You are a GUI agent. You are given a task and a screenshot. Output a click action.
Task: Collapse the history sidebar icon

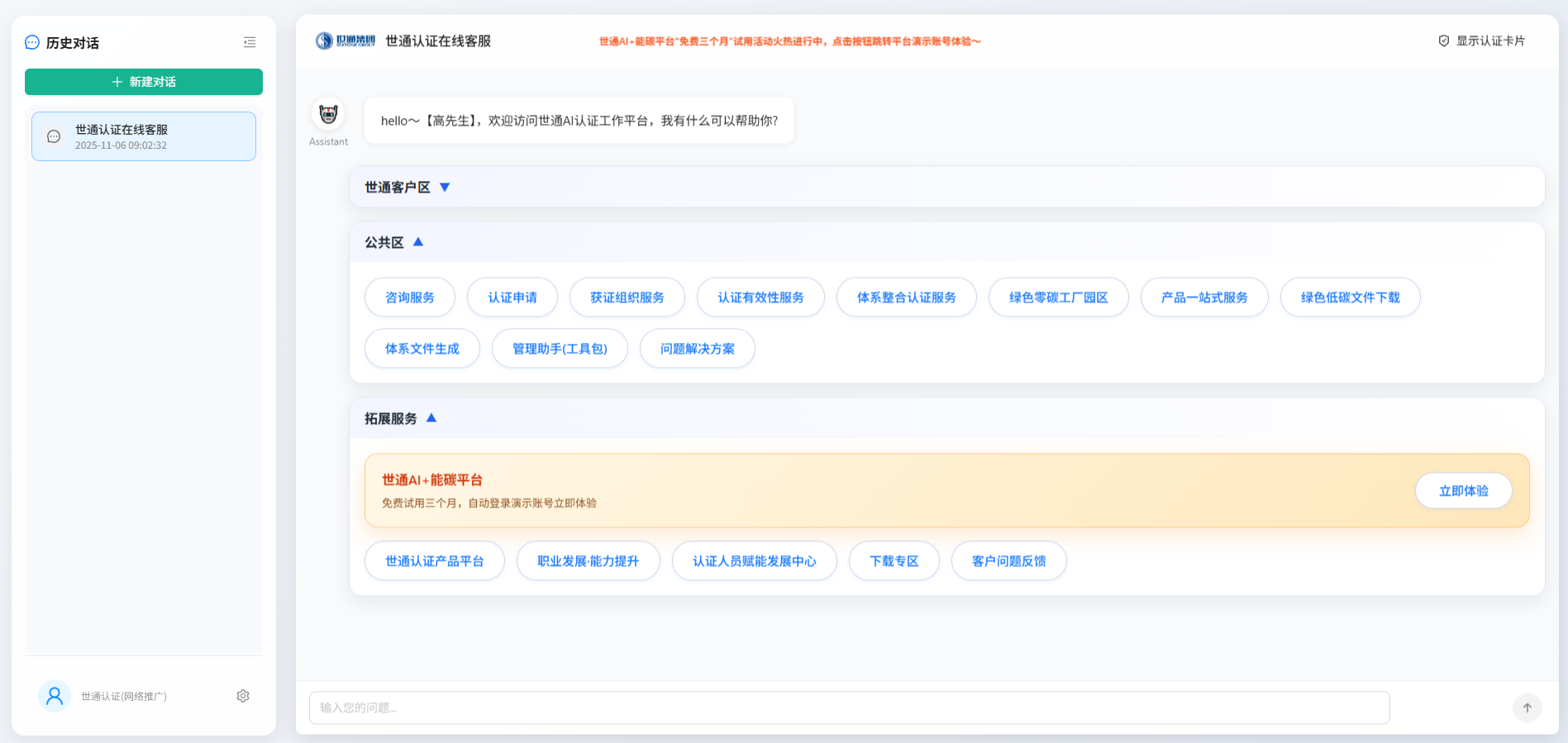249,42
